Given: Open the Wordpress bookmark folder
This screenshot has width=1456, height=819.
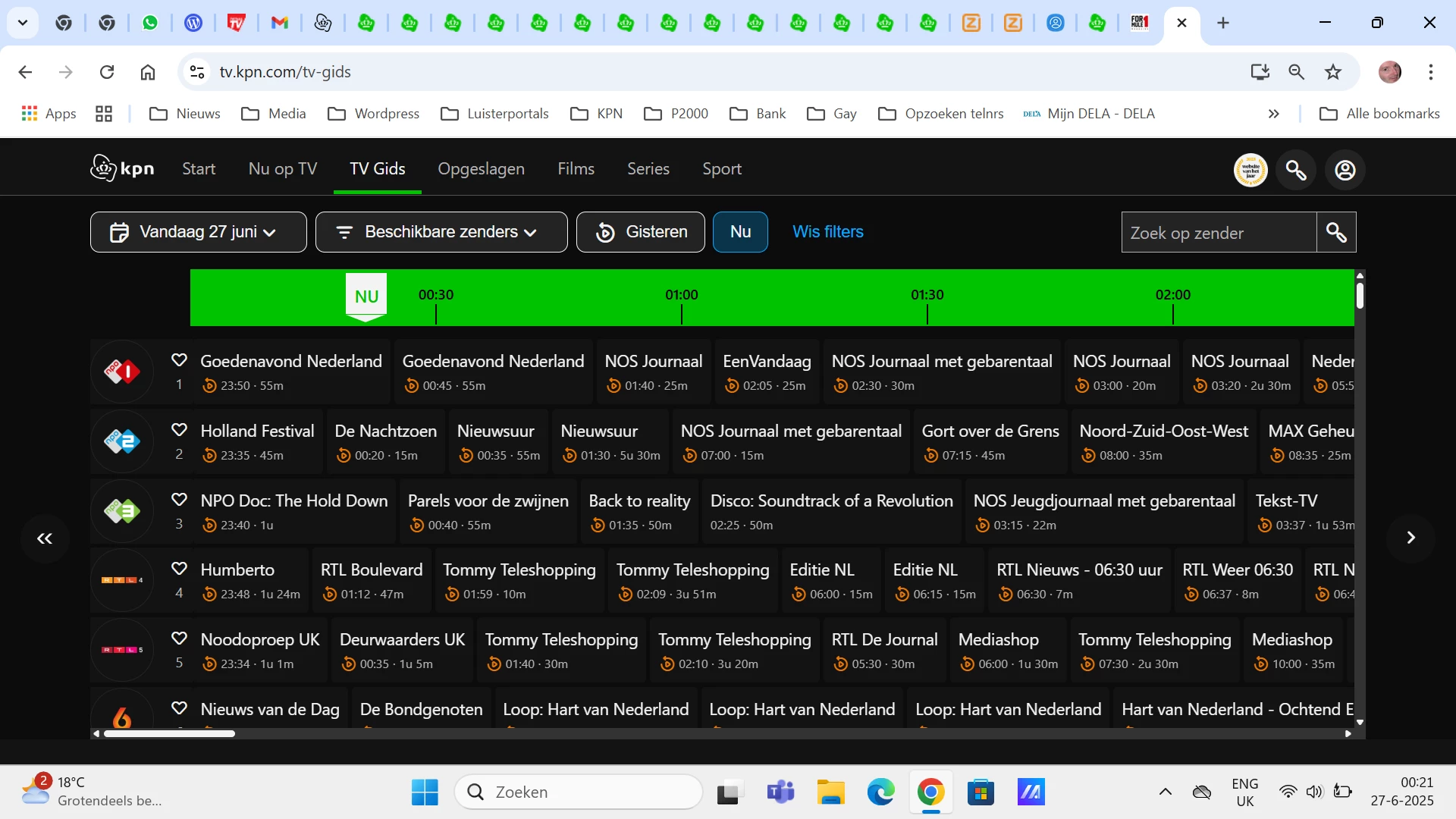Looking at the screenshot, I should [373, 114].
